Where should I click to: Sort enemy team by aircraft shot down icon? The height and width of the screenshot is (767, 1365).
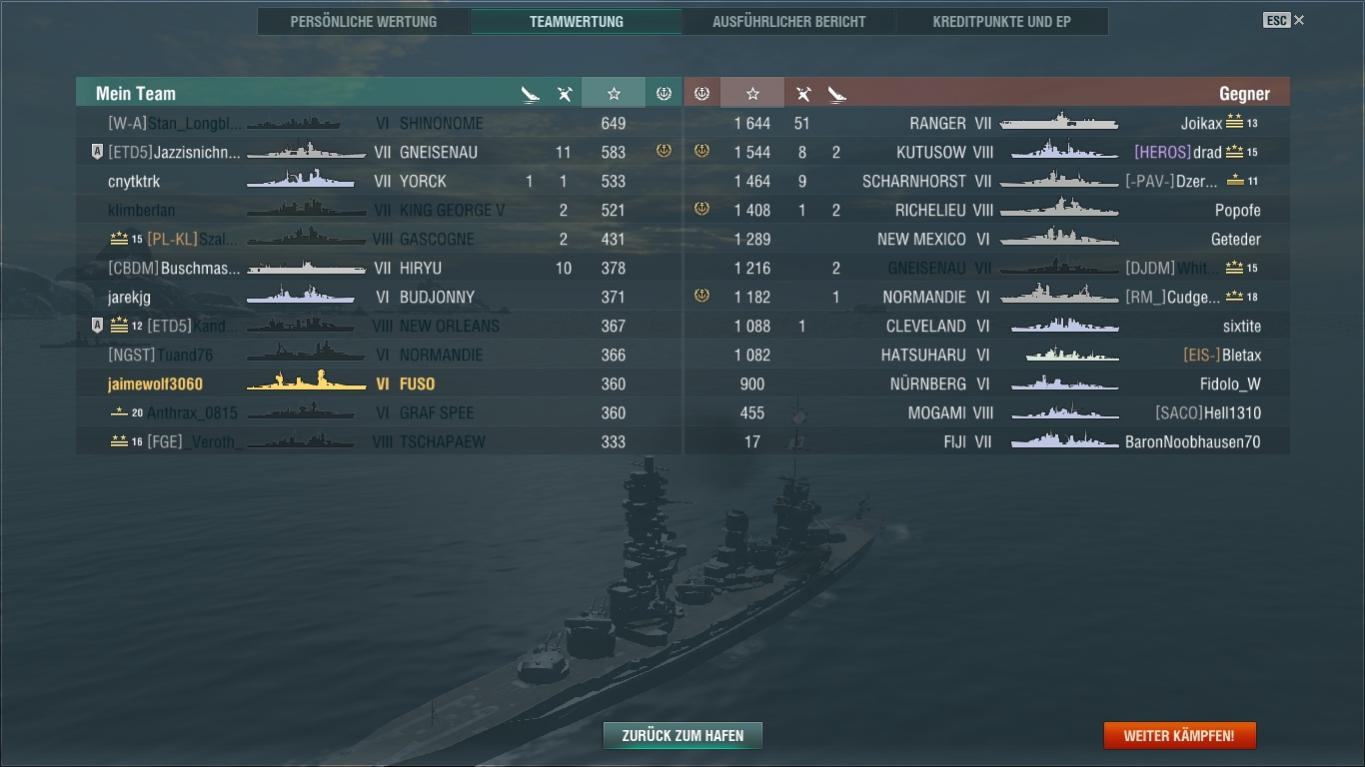(x=802, y=94)
